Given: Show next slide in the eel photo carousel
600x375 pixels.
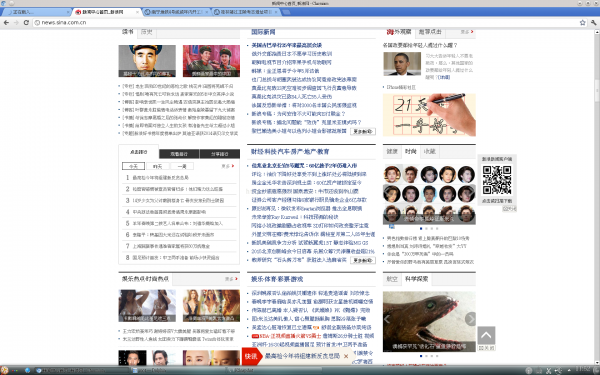Looking at the screenshot, I should pos(470,318).
